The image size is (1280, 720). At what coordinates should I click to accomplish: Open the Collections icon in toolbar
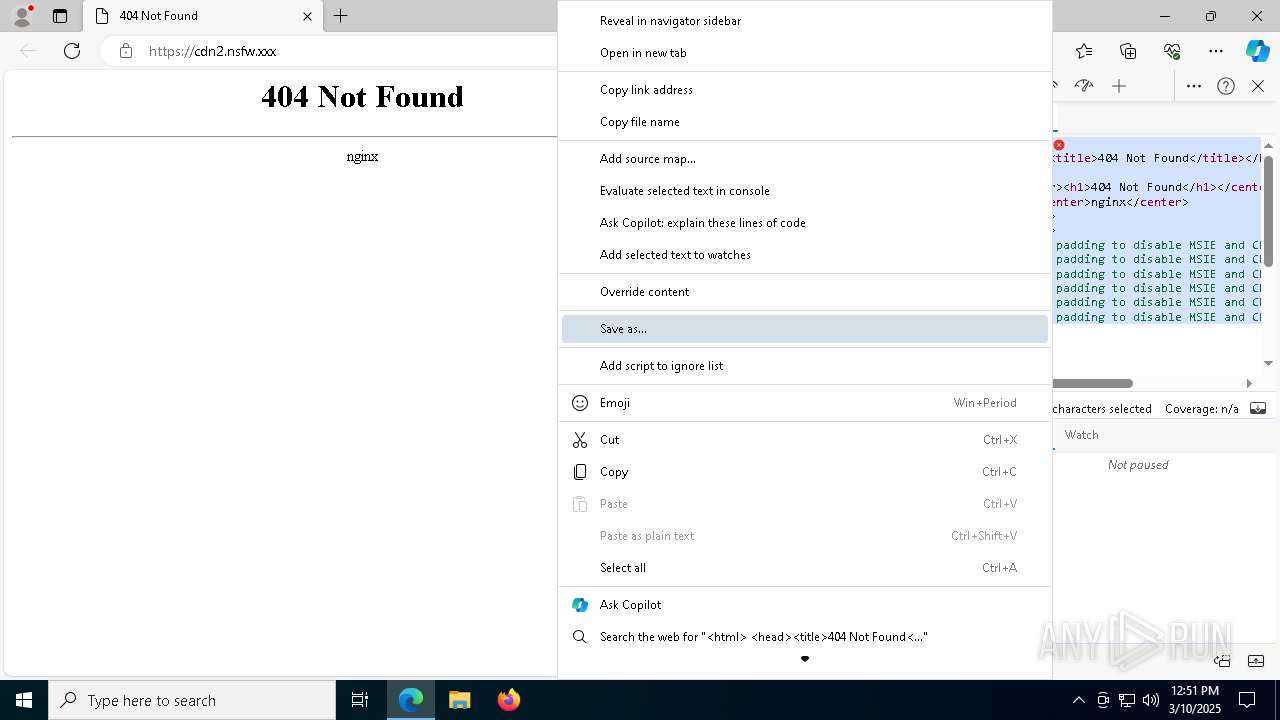click(x=1128, y=51)
